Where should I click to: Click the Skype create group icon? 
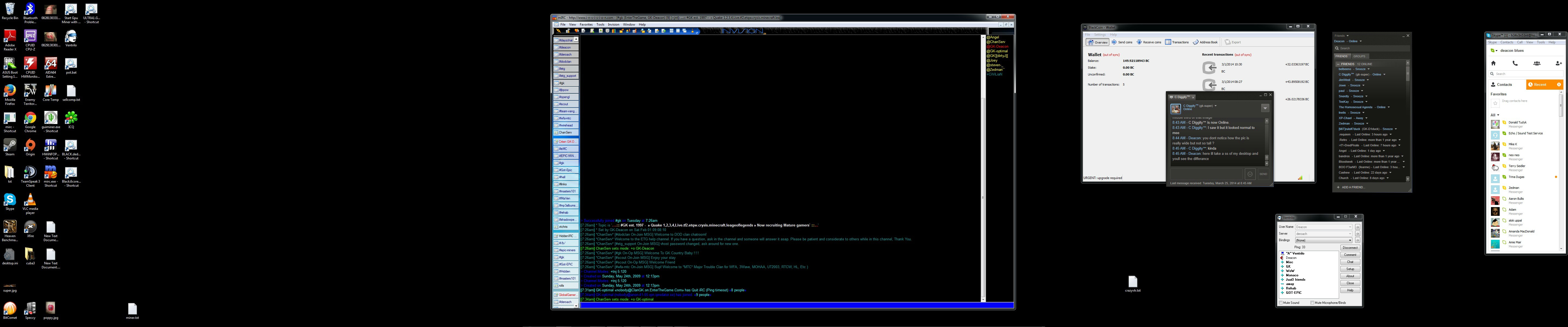click(1537, 63)
